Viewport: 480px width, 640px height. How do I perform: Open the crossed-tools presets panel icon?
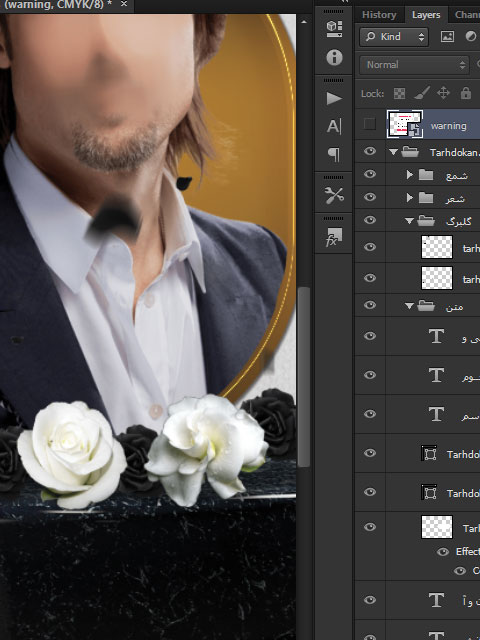click(334, 196)
